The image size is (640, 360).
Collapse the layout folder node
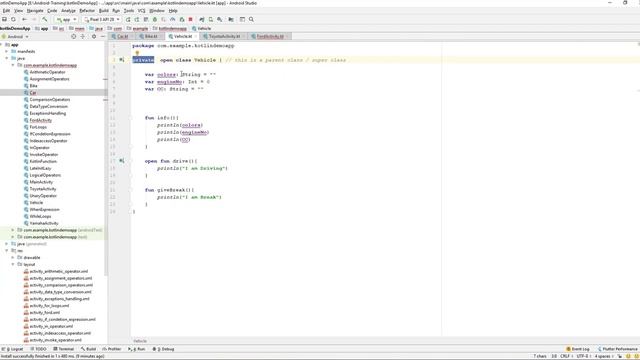click(x=13, y=264)
